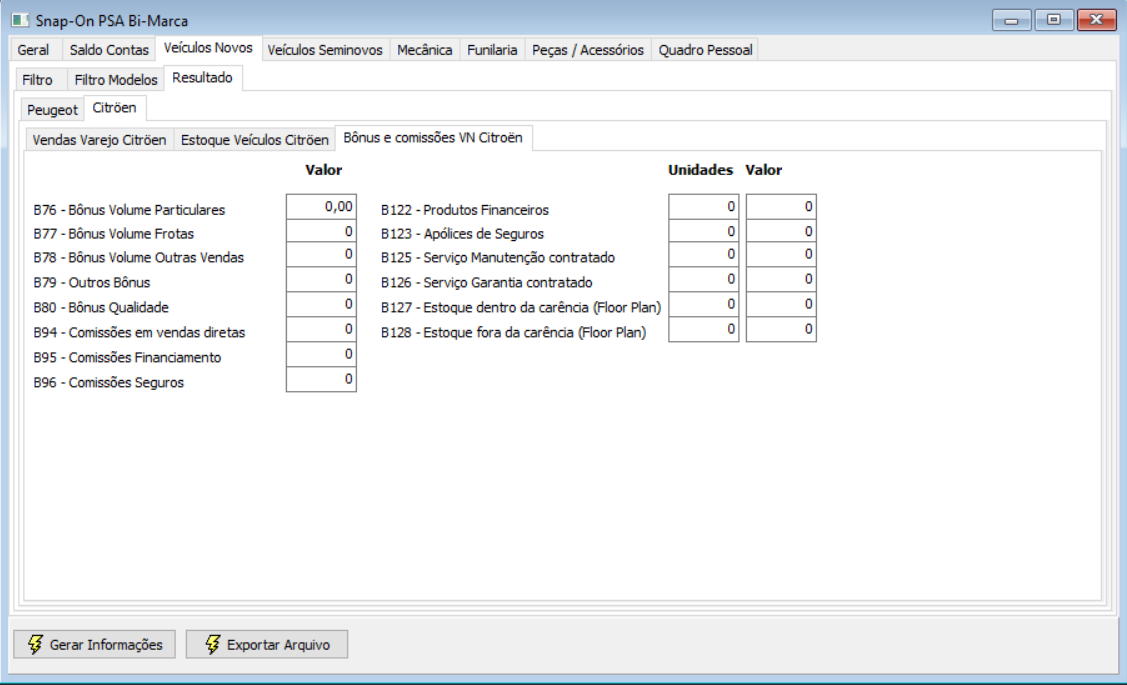Close the Snap-On PSA Bi-Marca window
This screenshot has width=1127, height=685.
pos(1096,20)
